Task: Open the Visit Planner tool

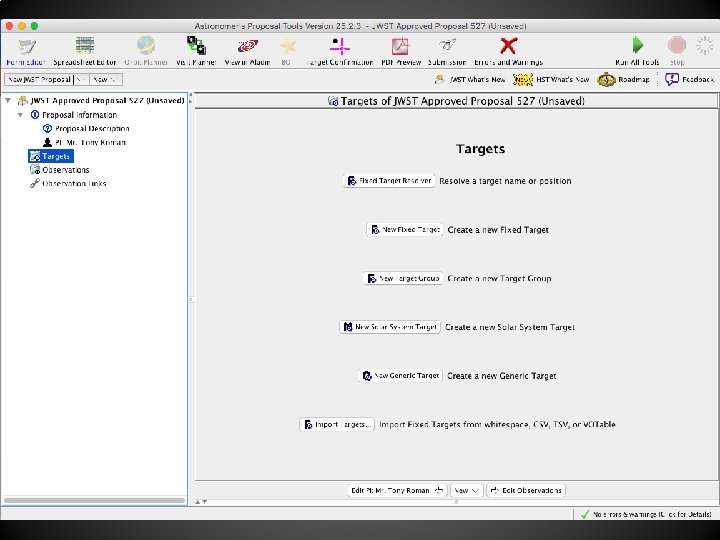Action: [x=196, y=51]
